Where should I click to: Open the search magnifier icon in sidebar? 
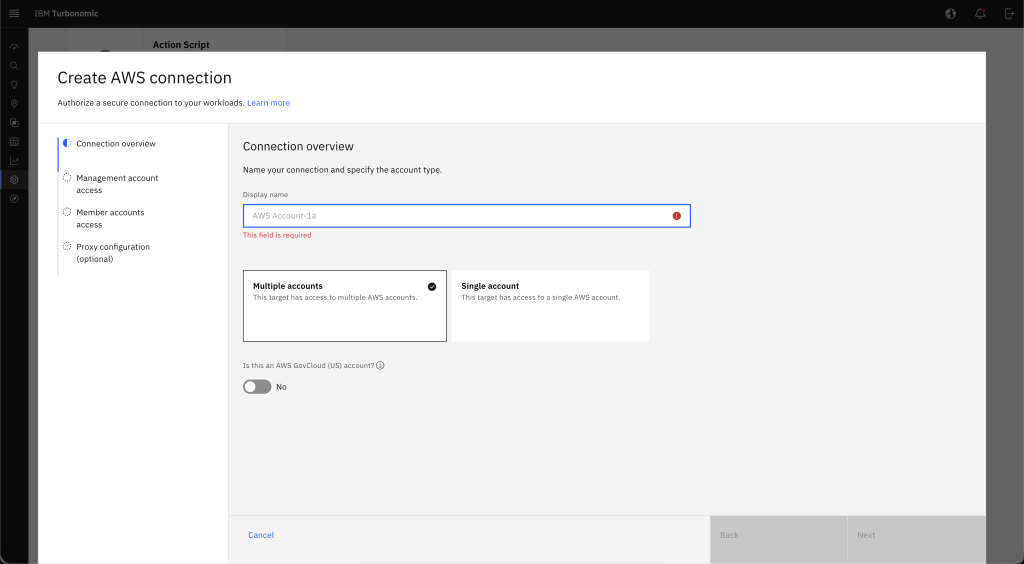point(14,66)
